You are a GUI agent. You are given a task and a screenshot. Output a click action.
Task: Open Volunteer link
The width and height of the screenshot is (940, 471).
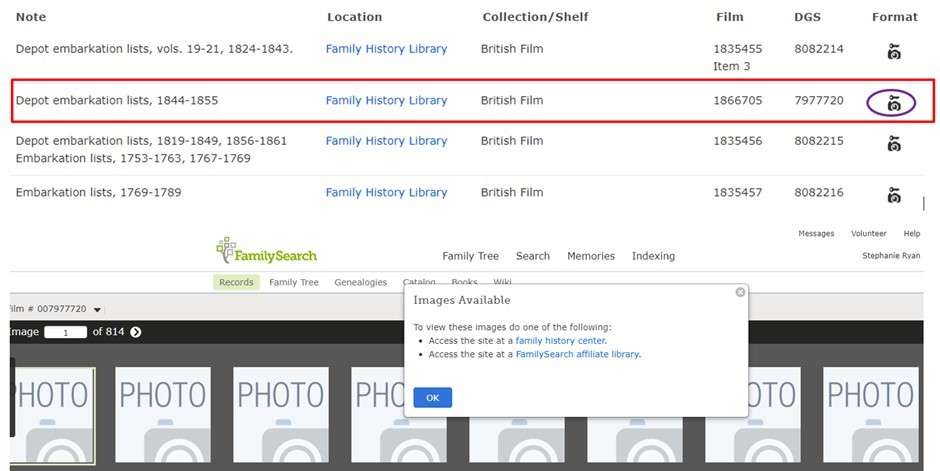pos(869,234)
